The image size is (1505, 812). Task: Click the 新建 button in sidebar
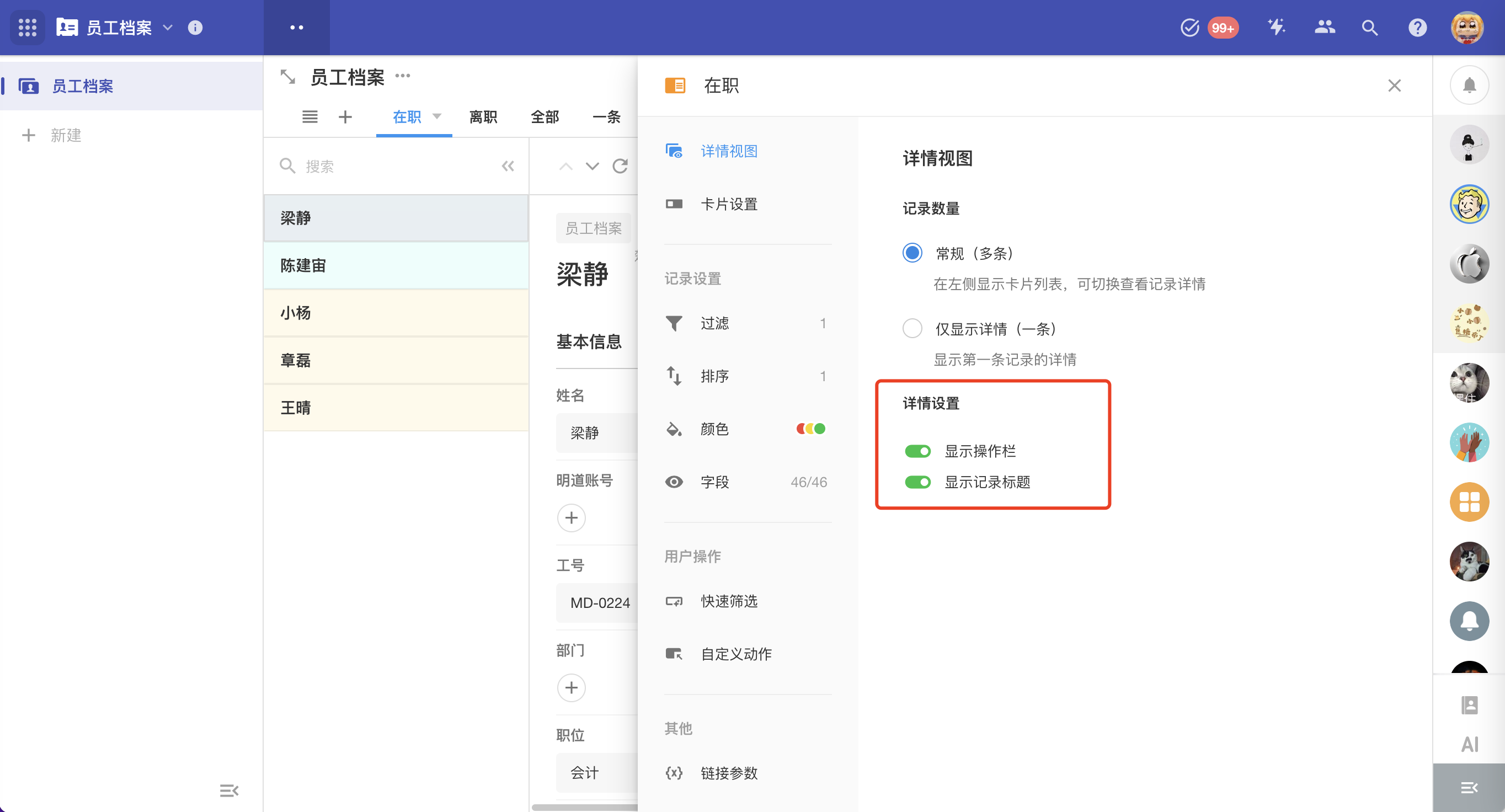(51, 135)
